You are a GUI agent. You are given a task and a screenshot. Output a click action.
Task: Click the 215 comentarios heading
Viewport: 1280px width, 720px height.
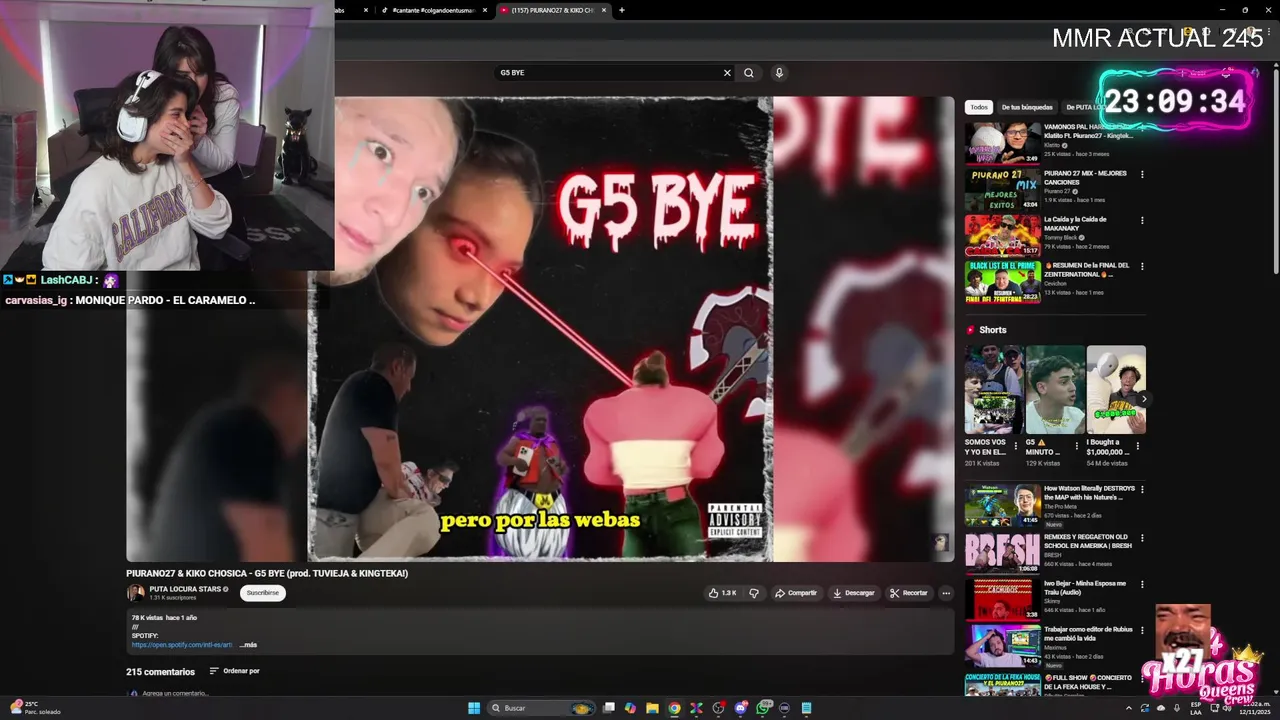[160, 672]
